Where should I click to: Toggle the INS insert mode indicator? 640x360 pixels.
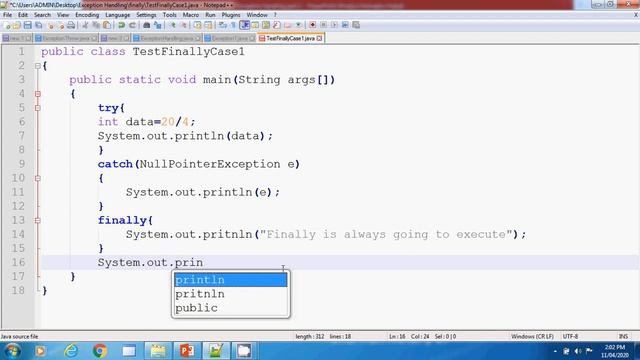pyautogui.click(x=623, y=337)
